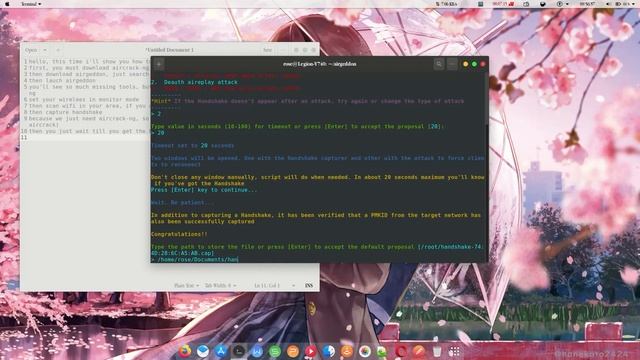This screenshot has height=360, width=640.
Task: Click the terminal window title bar text
Action: point(319,64)
